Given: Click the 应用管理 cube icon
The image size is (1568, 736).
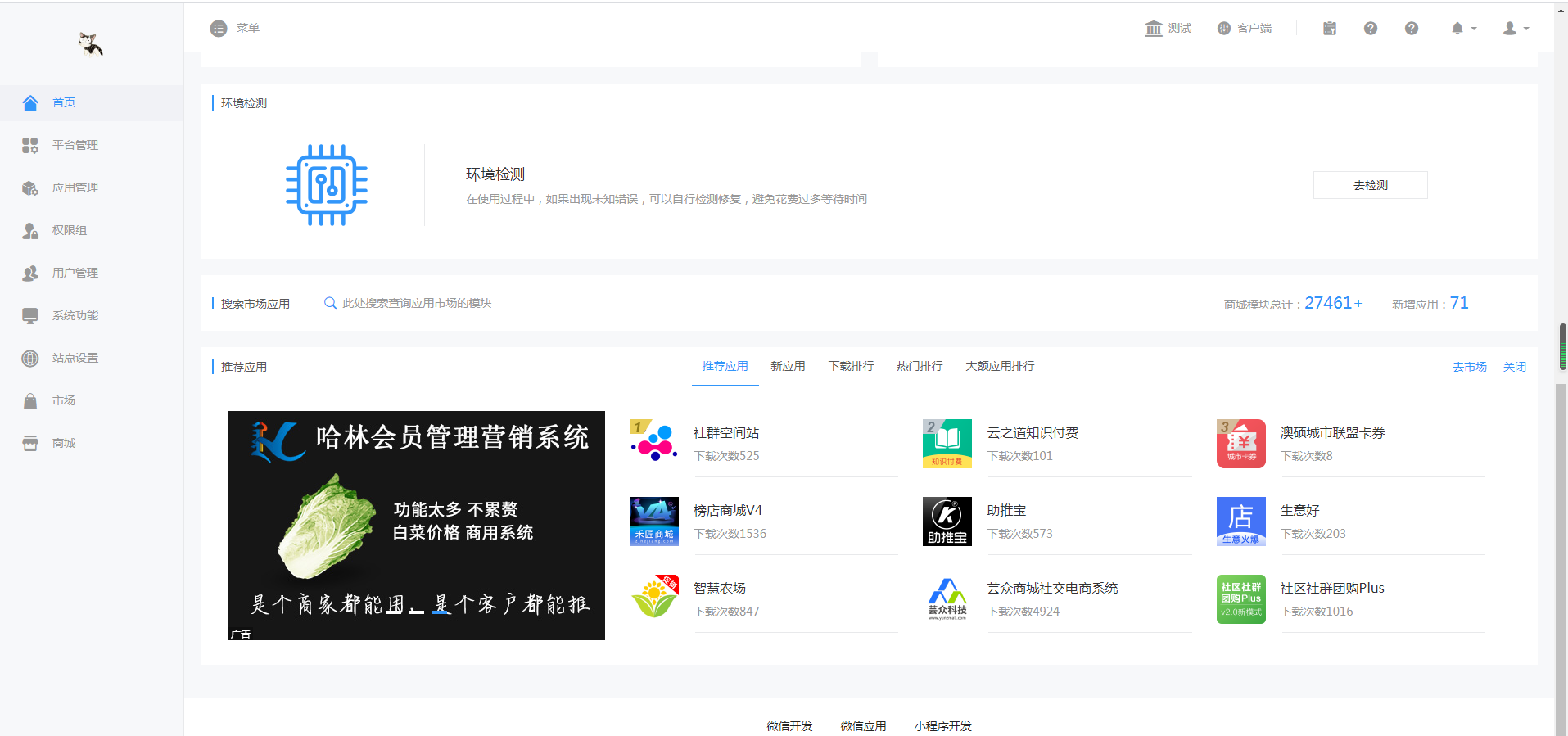Looking at the screenshot, I should pos(30,188).
